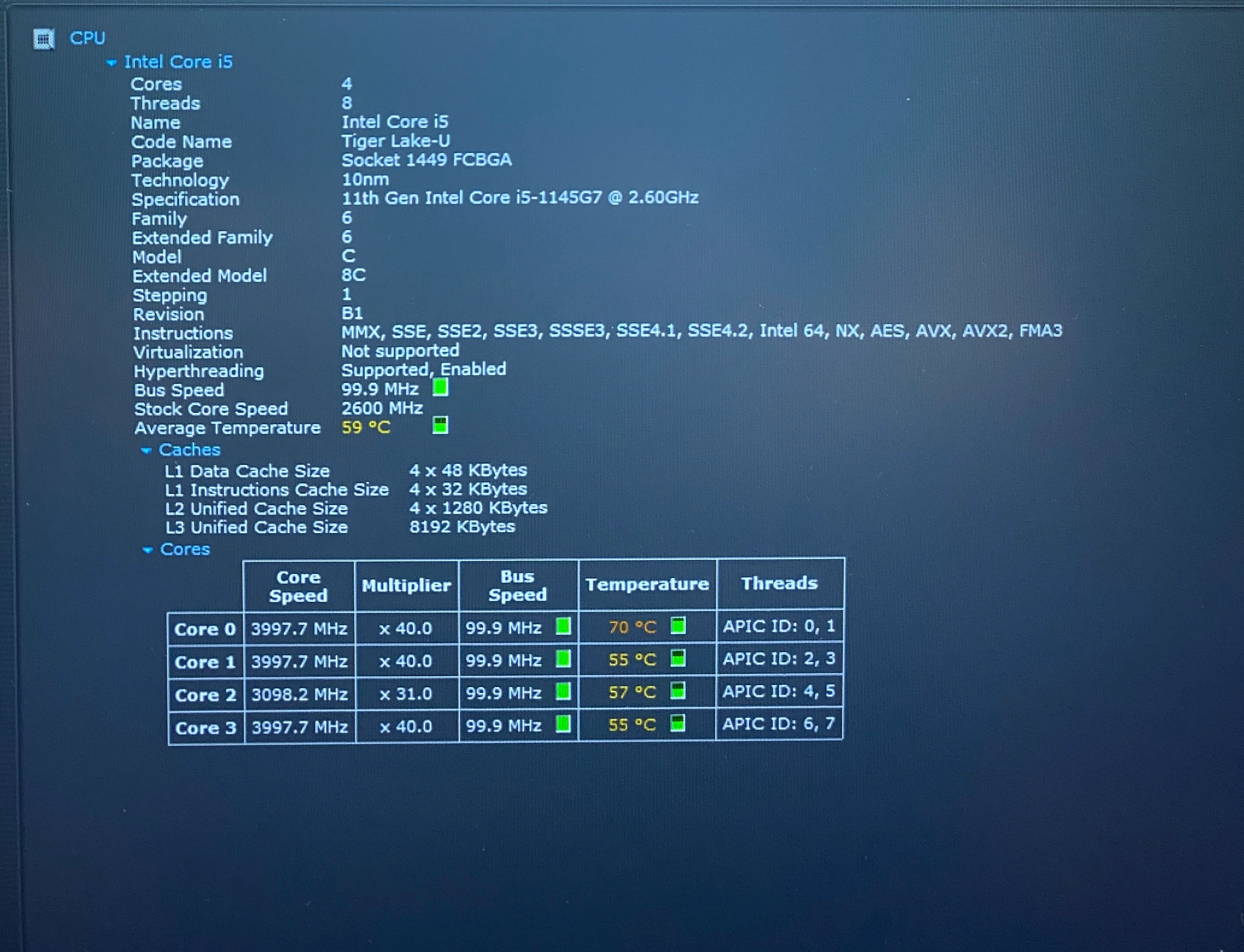This screenshot has height=952, width=1244.
Task: Collapse the Caches section arrow
Action: tap(146, 451)
